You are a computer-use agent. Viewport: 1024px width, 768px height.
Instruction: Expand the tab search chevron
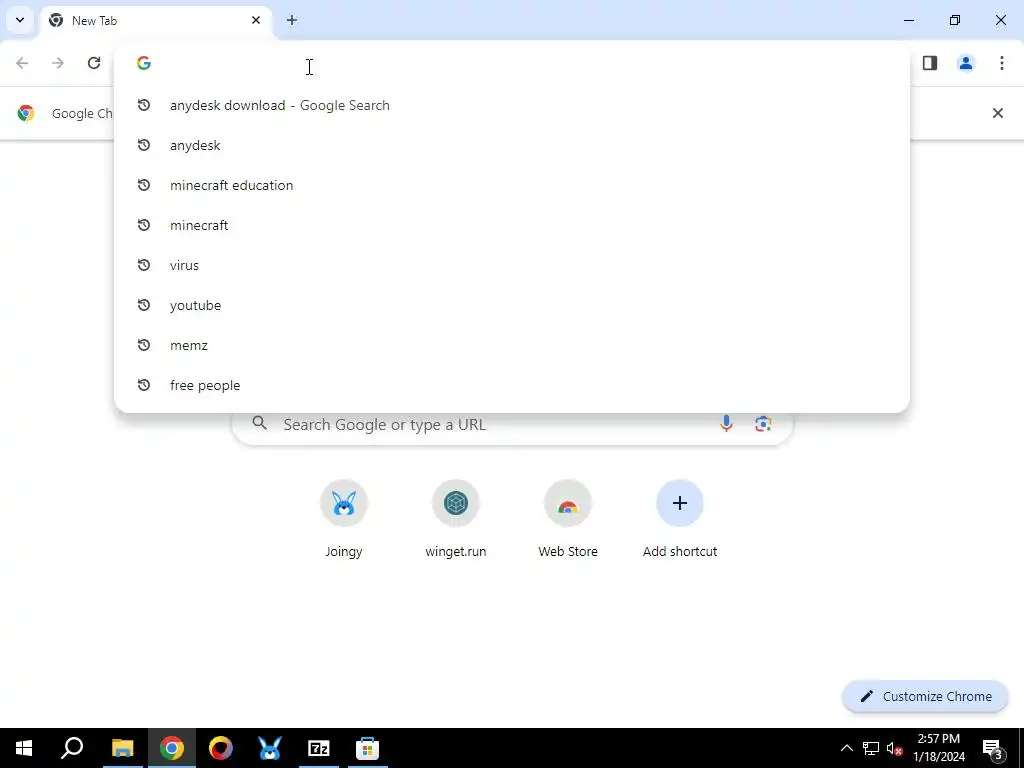pyautogui.click(x=20, y=20)
